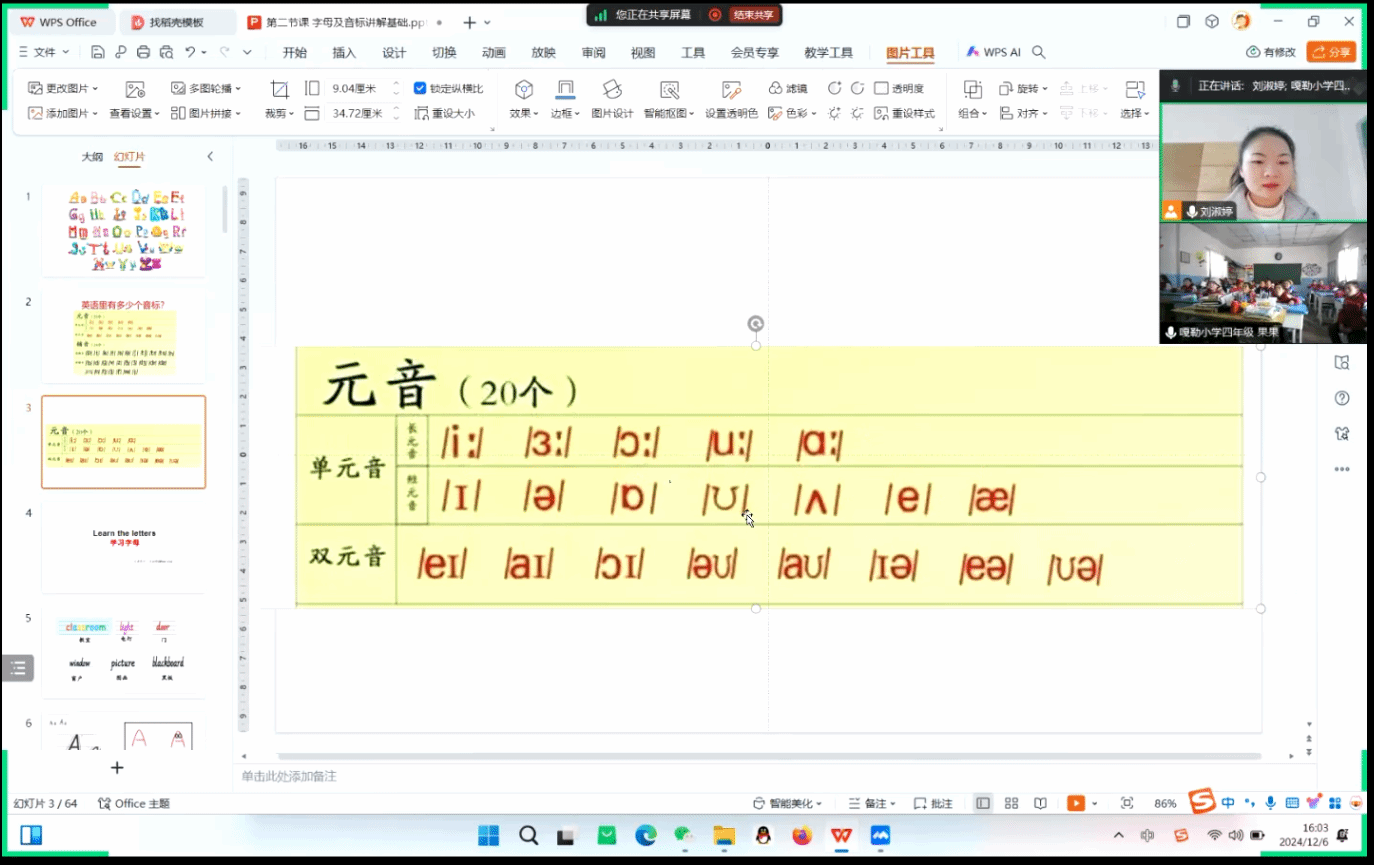Toggle normal view button in status bar

(x=983, y=803)
